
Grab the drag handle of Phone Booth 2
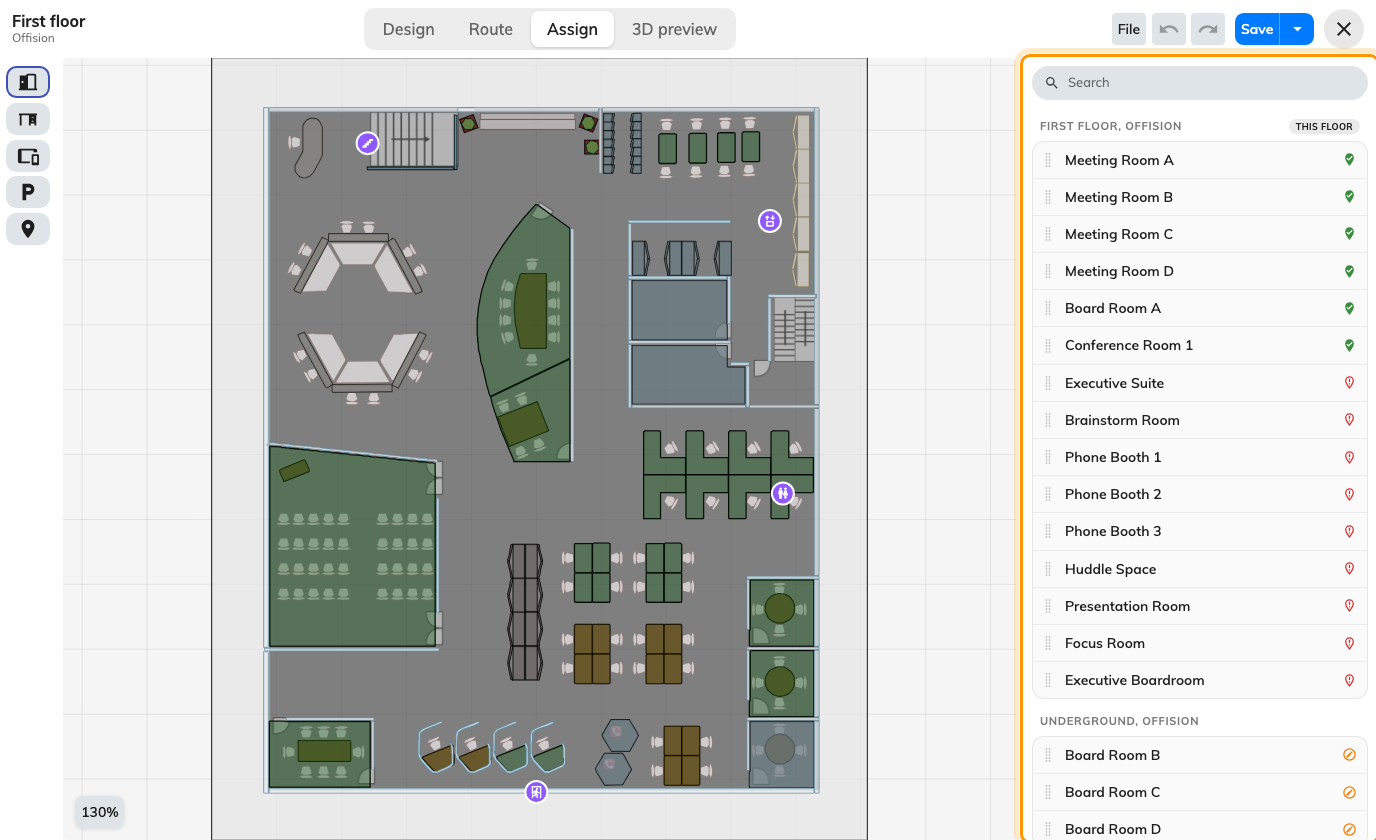pos(1048,494)
